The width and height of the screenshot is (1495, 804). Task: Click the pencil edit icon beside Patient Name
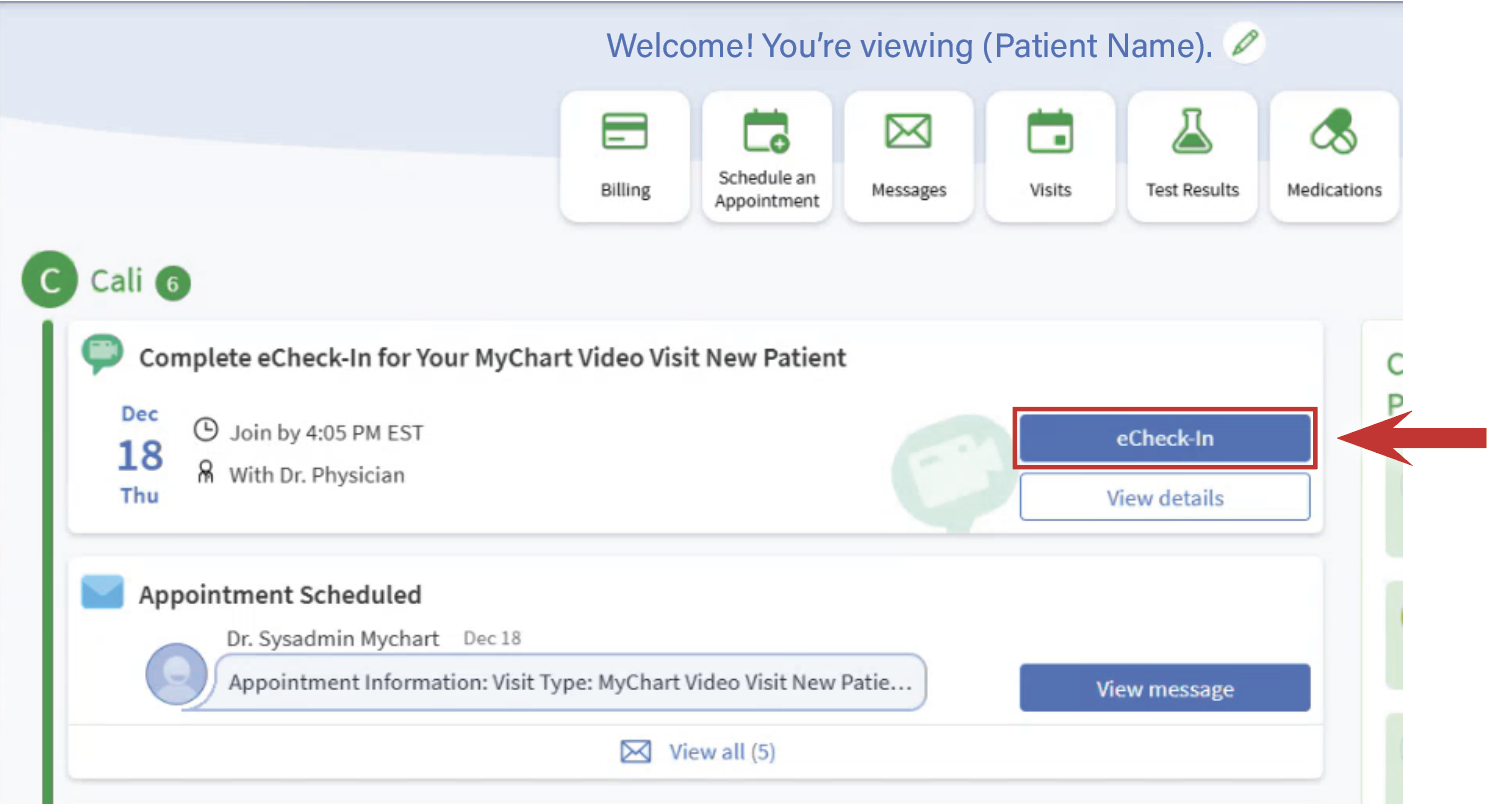click(1243, 44)
